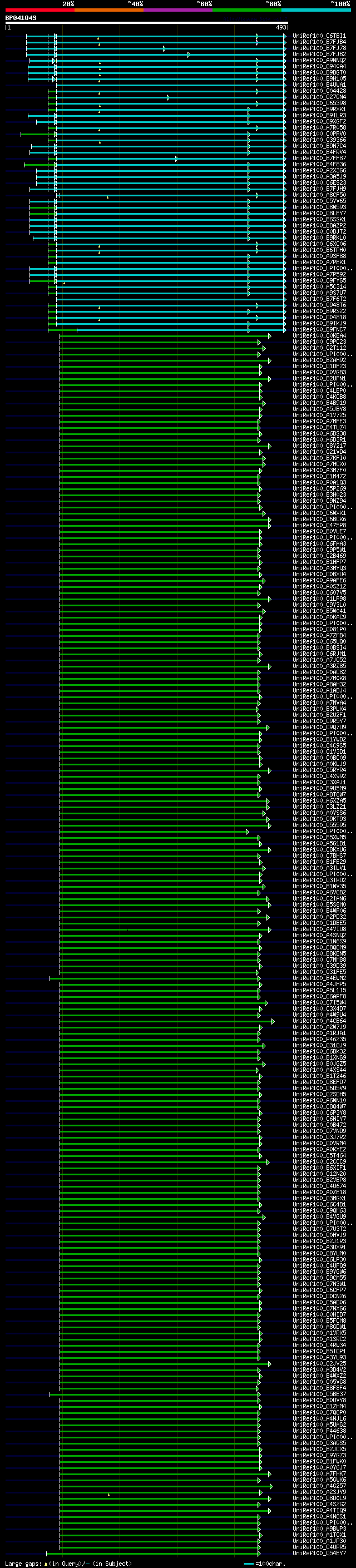Select hit label UniRef100_Q8Y217
Screen dimensions: 356x1568
coord(319,446)
